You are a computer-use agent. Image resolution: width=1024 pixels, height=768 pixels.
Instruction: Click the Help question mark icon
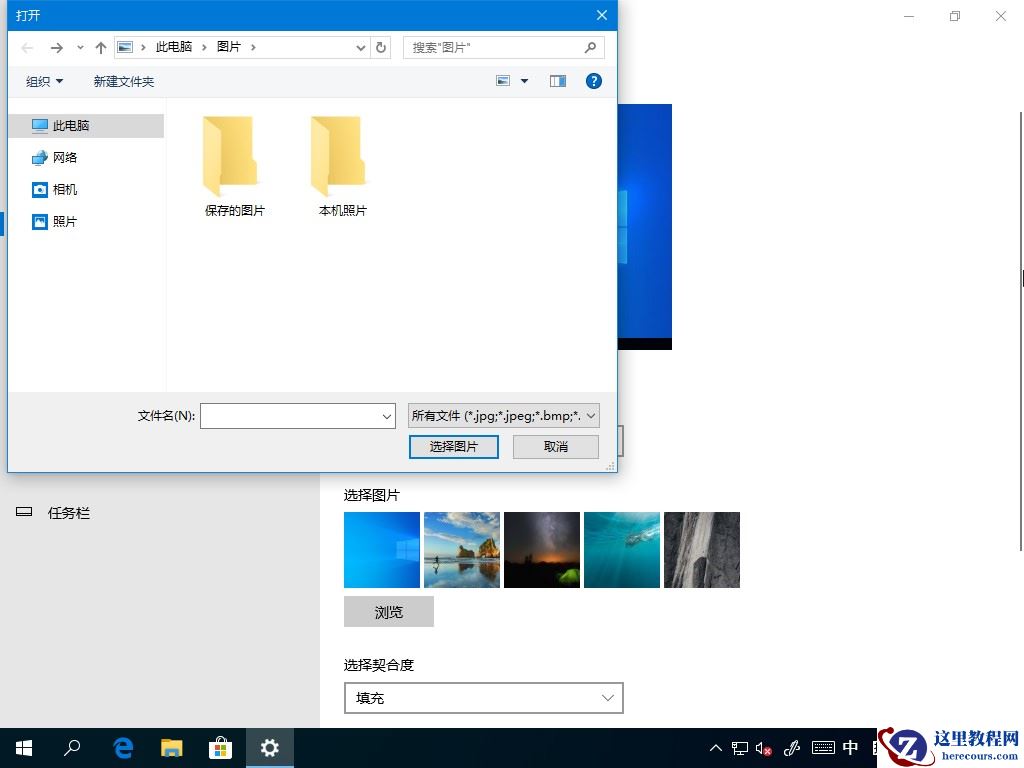pyautogui.click(x=594, y=81)
